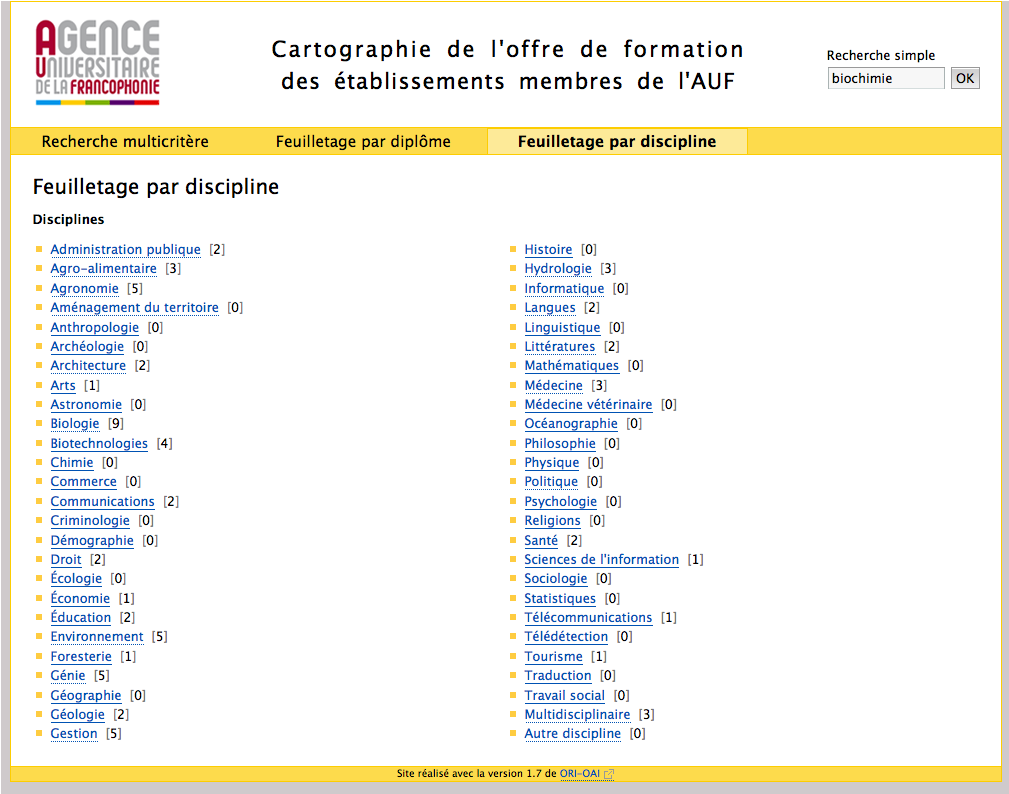
Task: Click the external link icon beside ORI-OAI
Action: click(609, 774)
